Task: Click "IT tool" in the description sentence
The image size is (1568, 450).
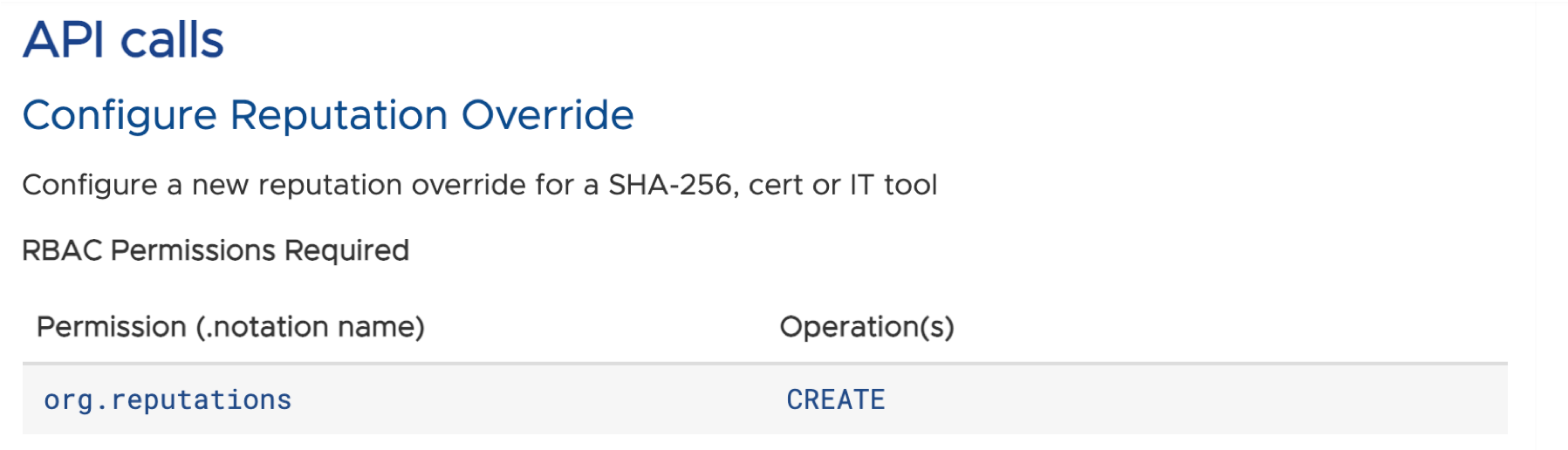Action: tap(894, 185)
